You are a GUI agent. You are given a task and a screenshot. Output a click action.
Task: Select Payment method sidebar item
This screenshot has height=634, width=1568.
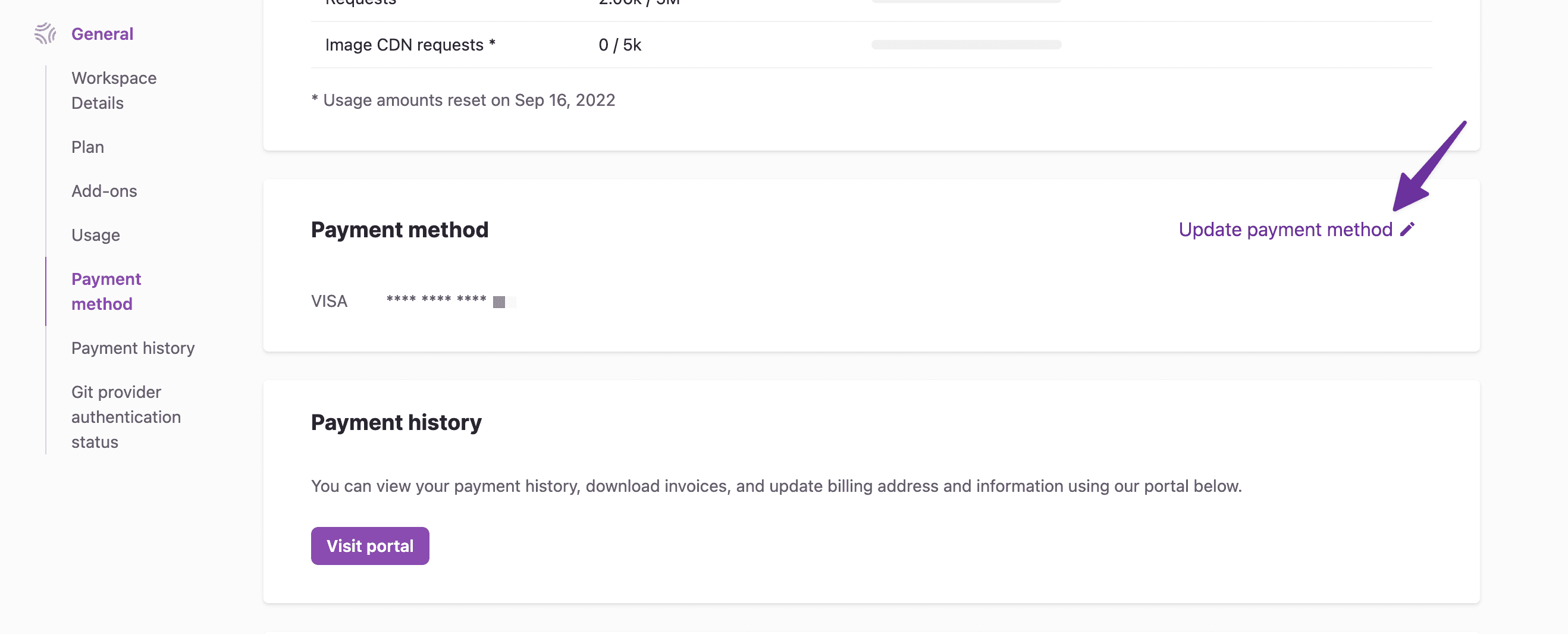(x=106, y=291)
